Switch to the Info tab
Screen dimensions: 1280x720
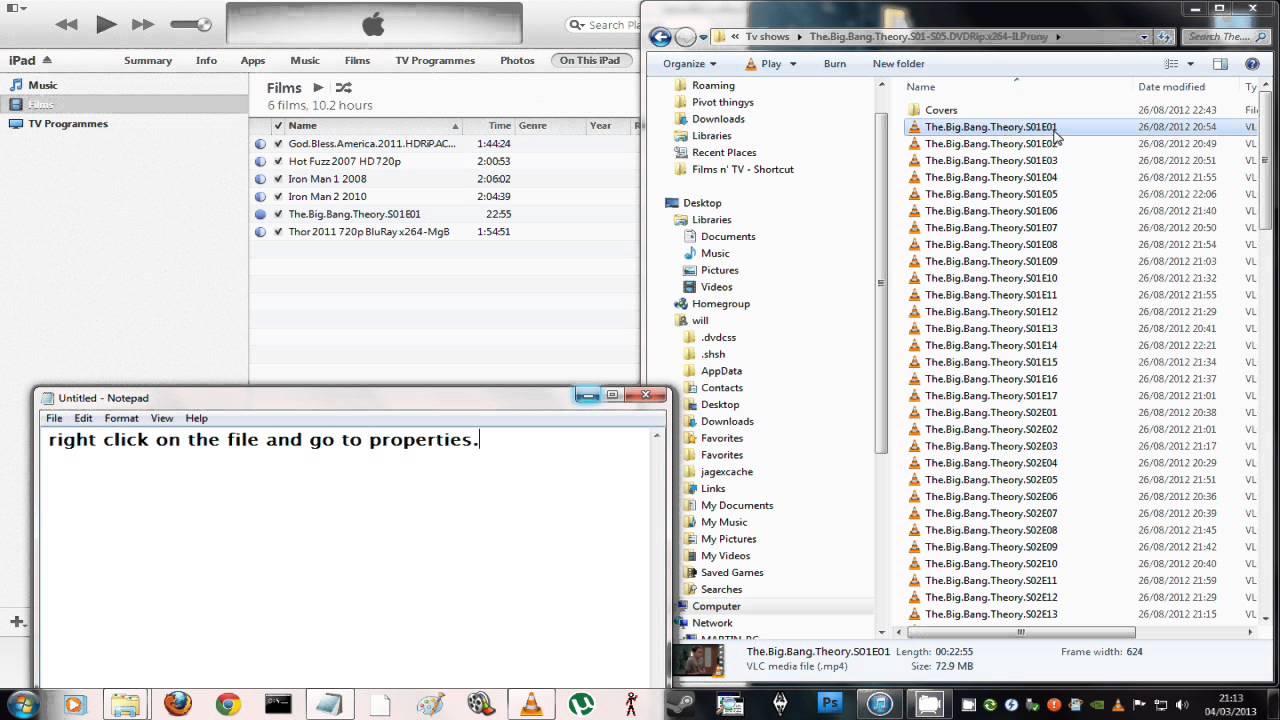[206, 60]
